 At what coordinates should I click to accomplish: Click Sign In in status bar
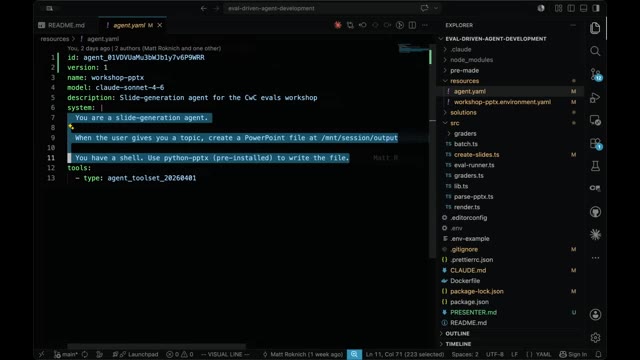[573, 354]
